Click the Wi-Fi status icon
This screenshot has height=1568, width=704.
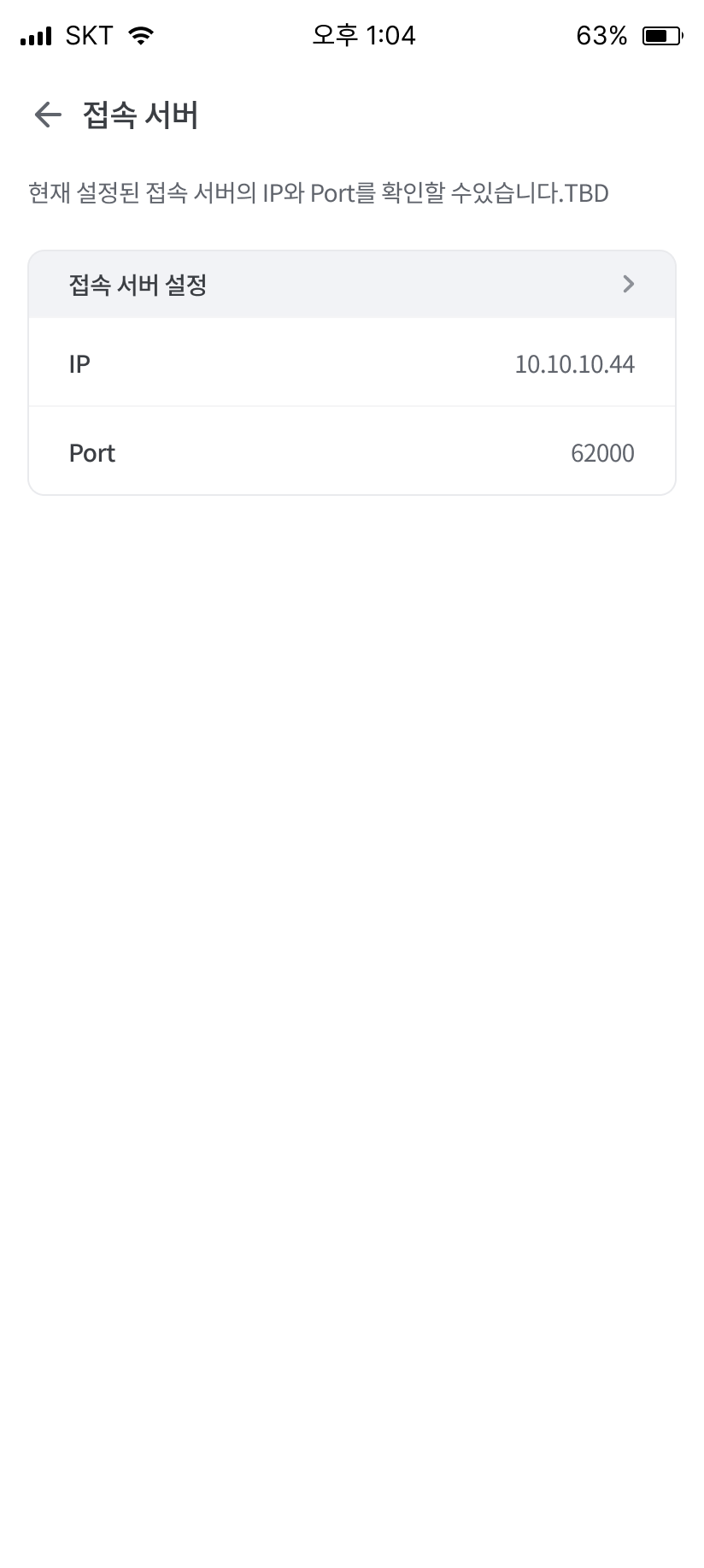pos(141,36)
